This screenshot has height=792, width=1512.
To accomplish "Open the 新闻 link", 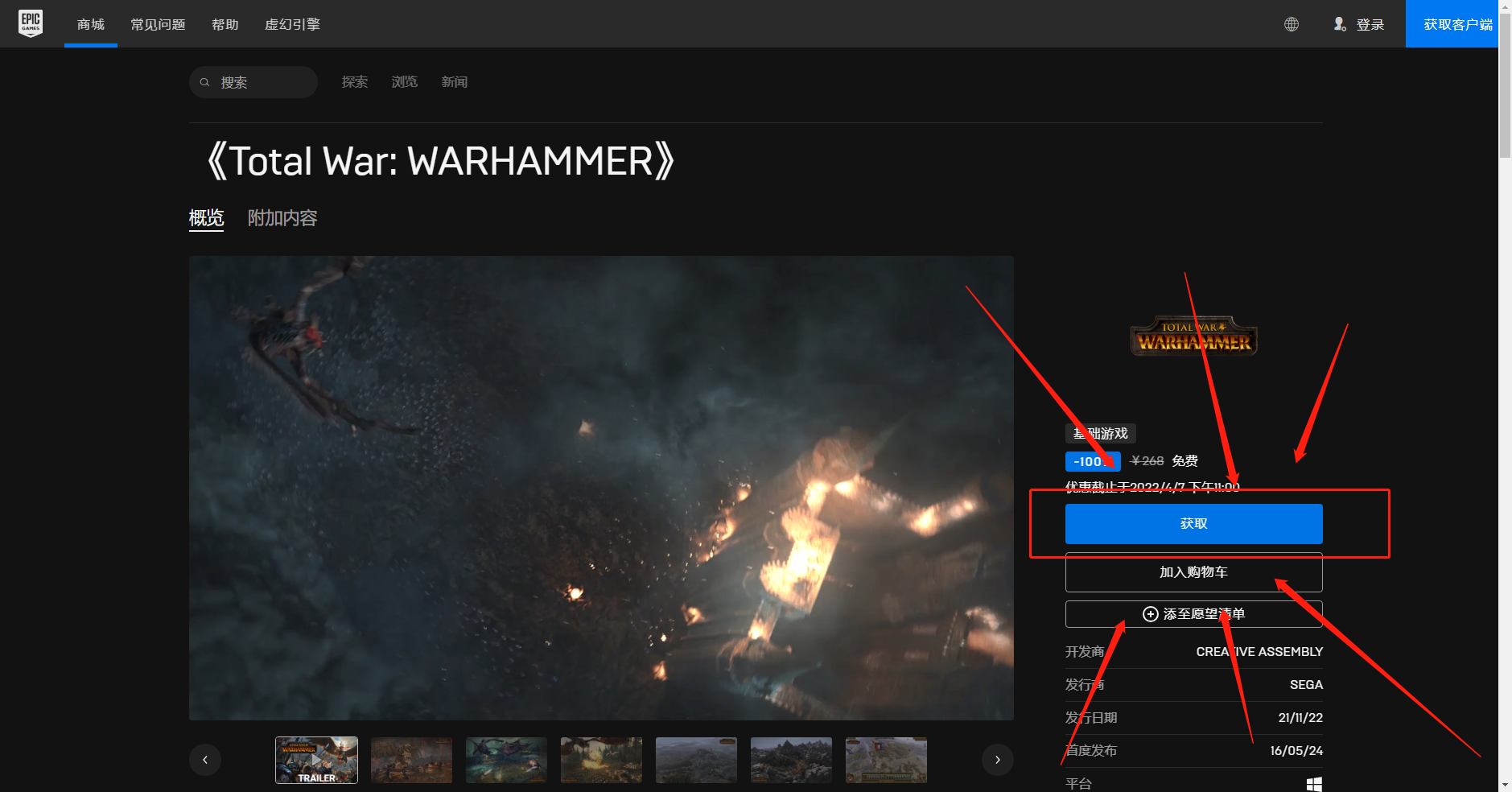I will 454,81.
